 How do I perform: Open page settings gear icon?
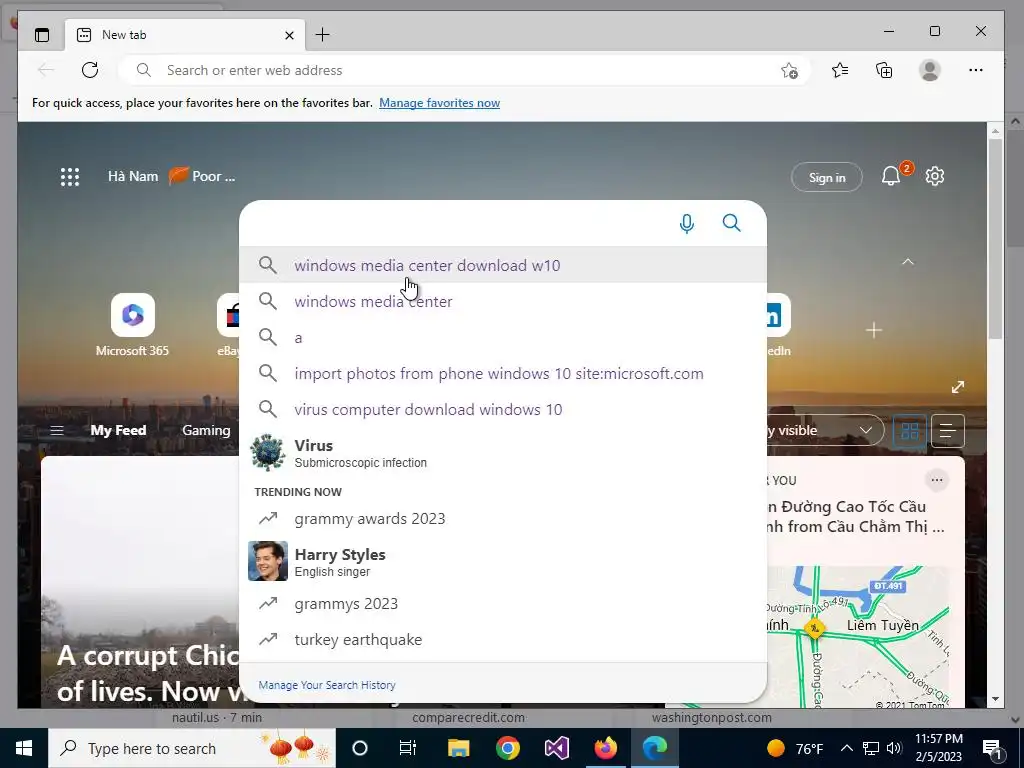point(935,176)
